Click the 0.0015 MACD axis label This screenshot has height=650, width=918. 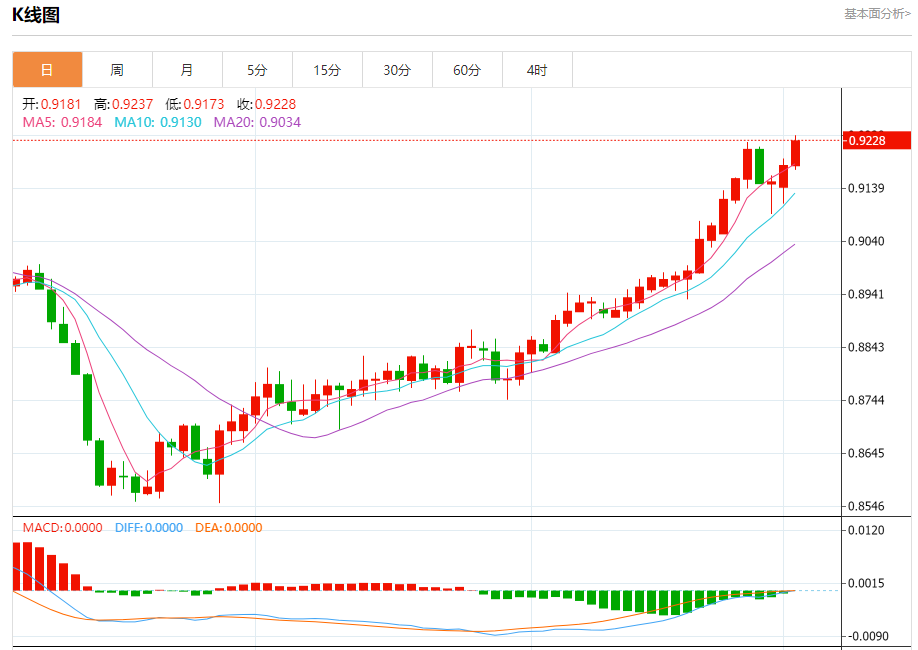tap(866, 583)
